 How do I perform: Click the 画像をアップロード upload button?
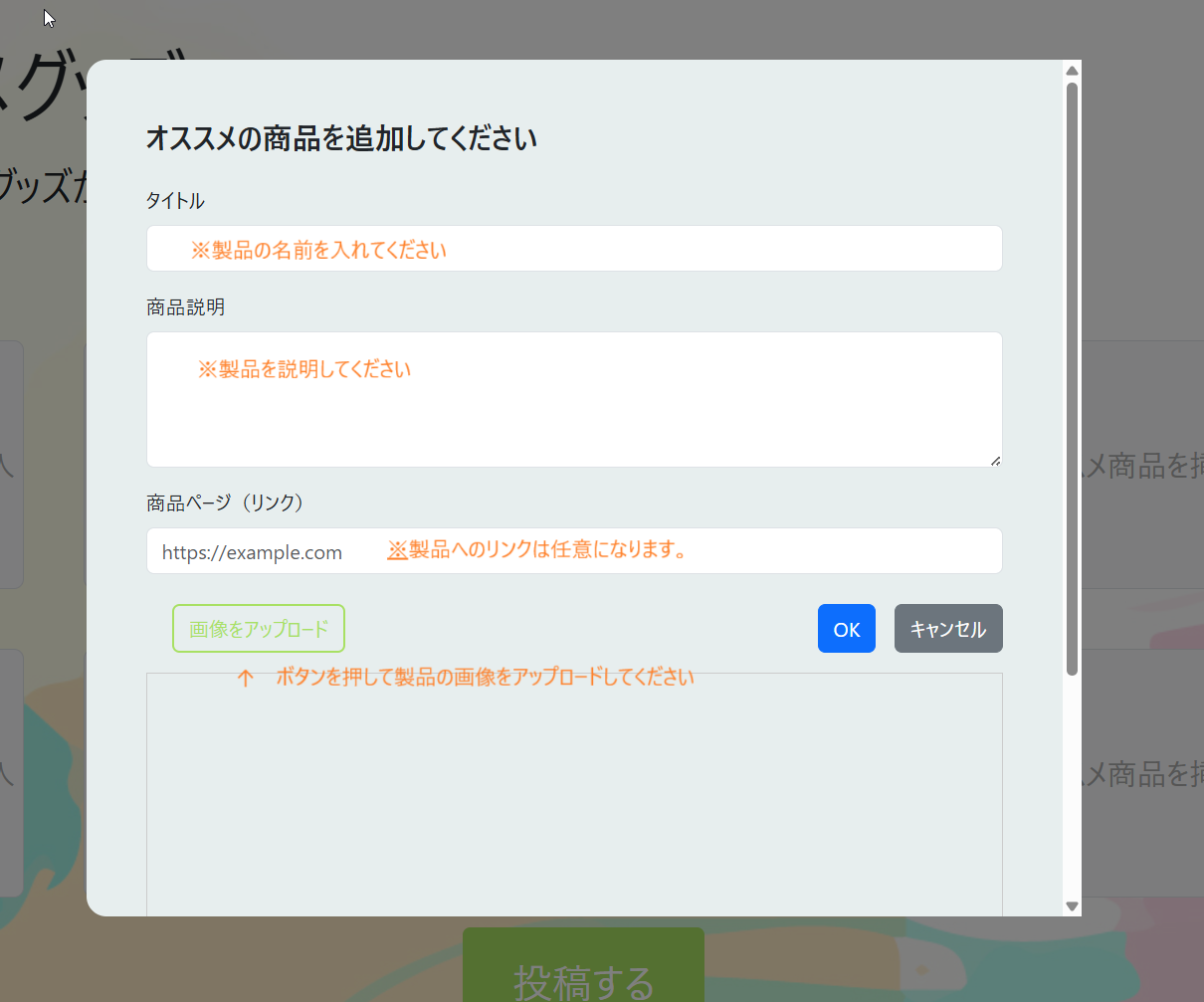[x=258, y=628]
